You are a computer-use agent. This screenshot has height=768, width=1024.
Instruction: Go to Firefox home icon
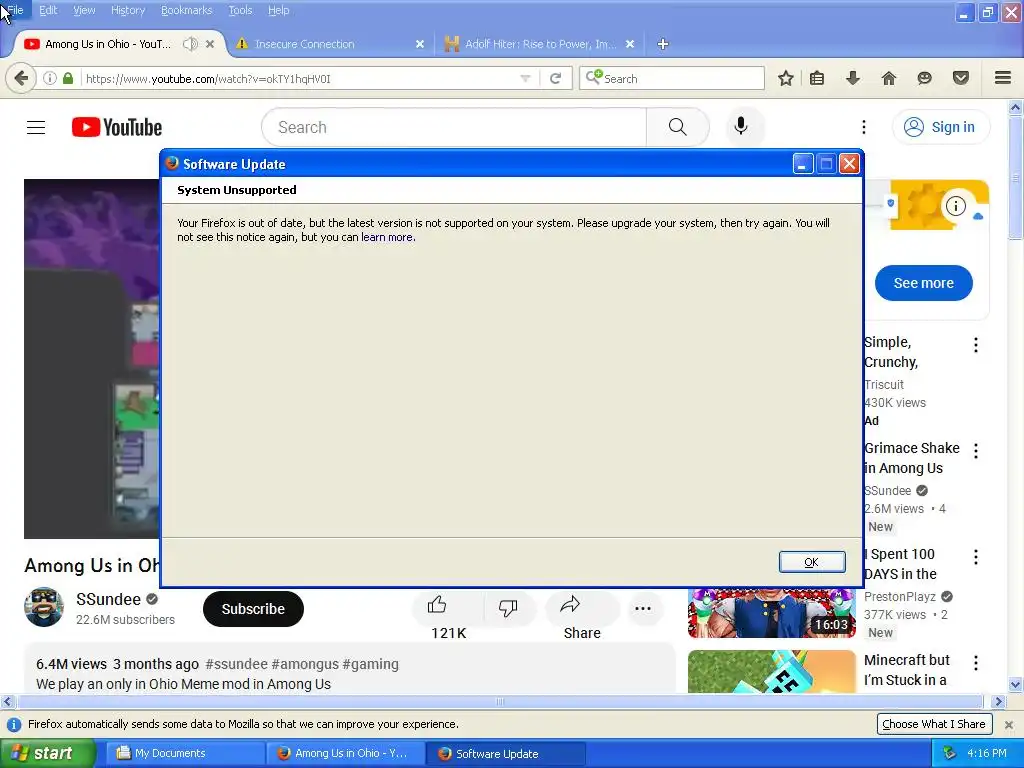pos(889,78)
